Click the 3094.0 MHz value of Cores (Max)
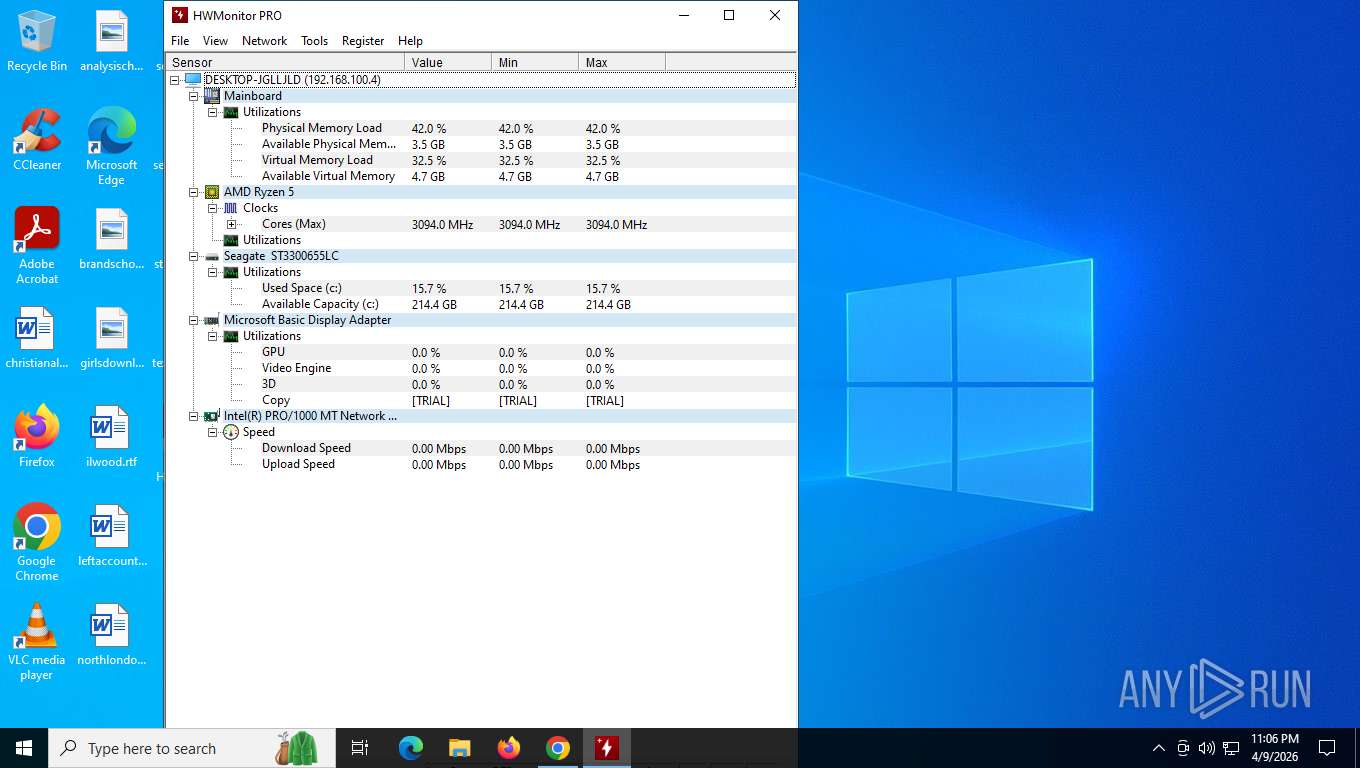This screenshot has width=1360, height=768. point(442,225)
